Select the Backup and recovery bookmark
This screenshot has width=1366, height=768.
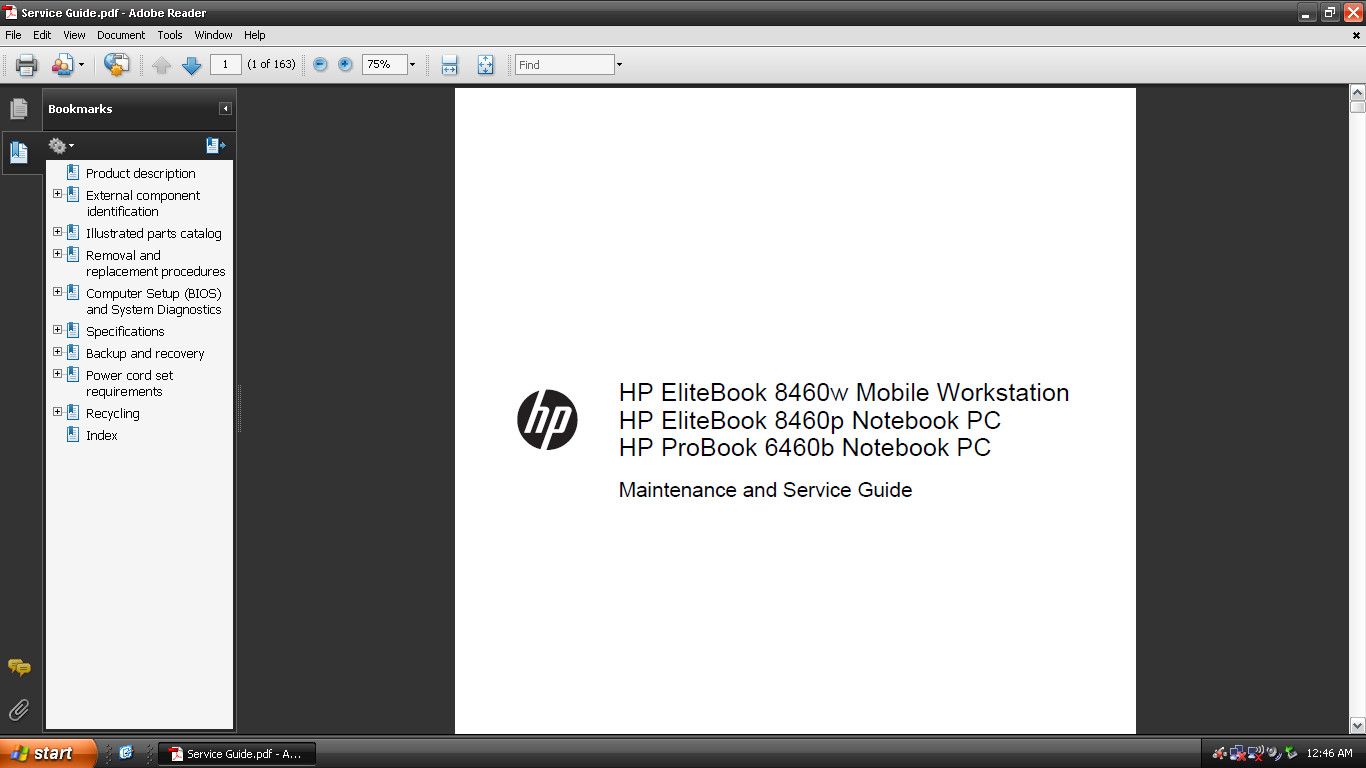tap(145, 353)
